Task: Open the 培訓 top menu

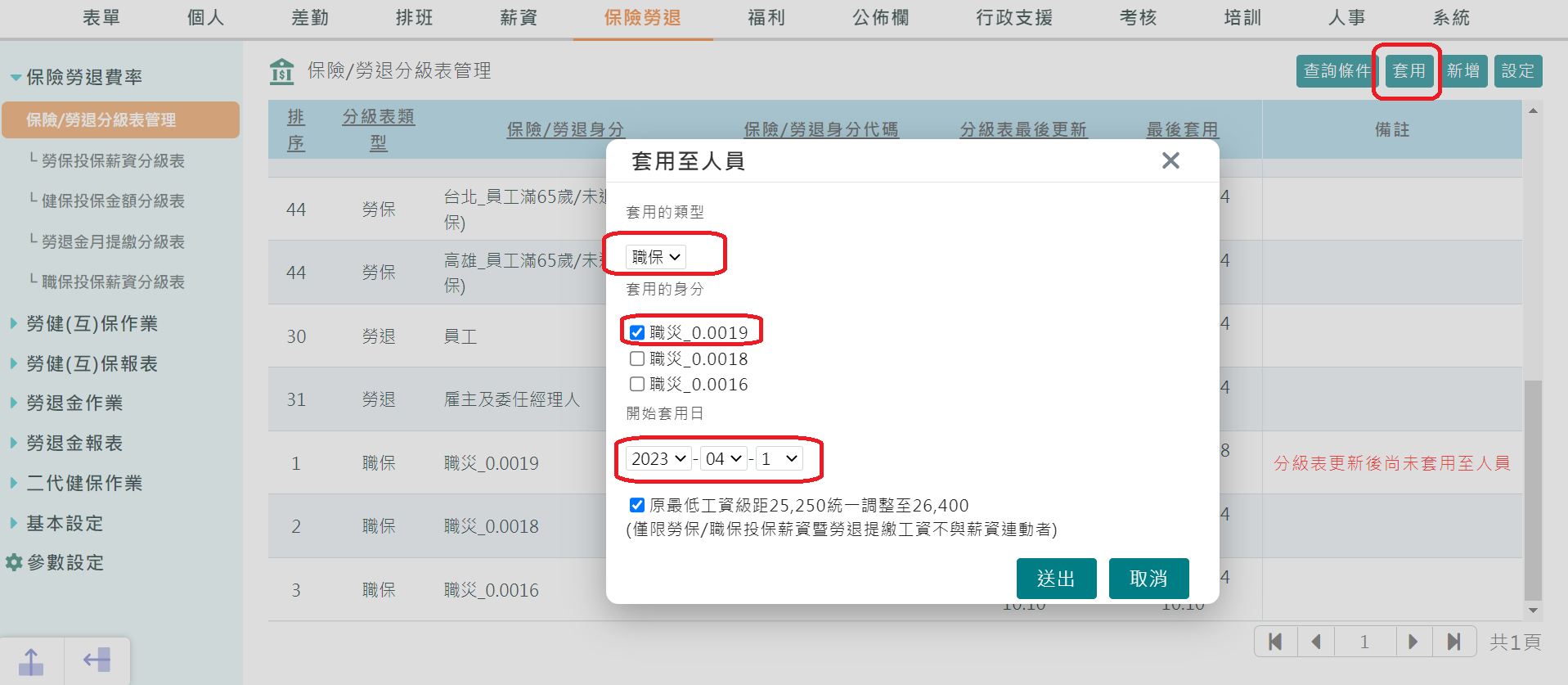Action: [1242, 17]
